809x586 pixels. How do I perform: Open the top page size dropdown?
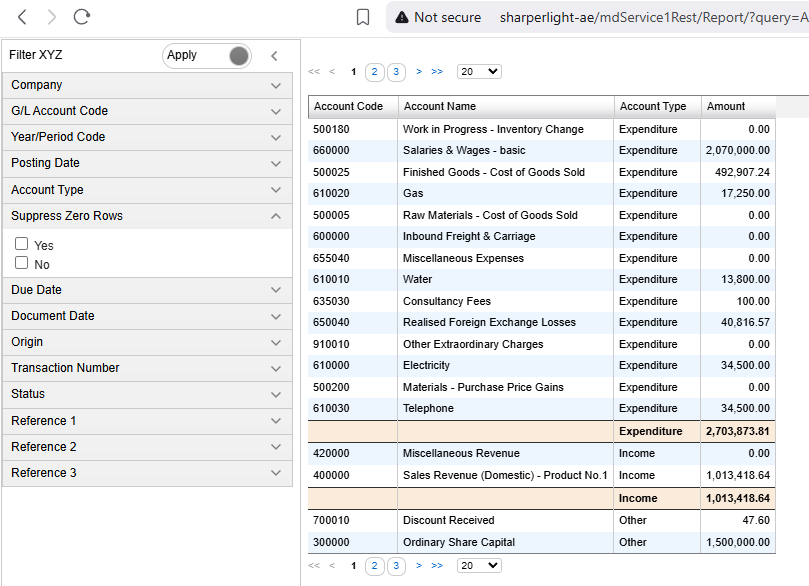(x=479, y=72)
